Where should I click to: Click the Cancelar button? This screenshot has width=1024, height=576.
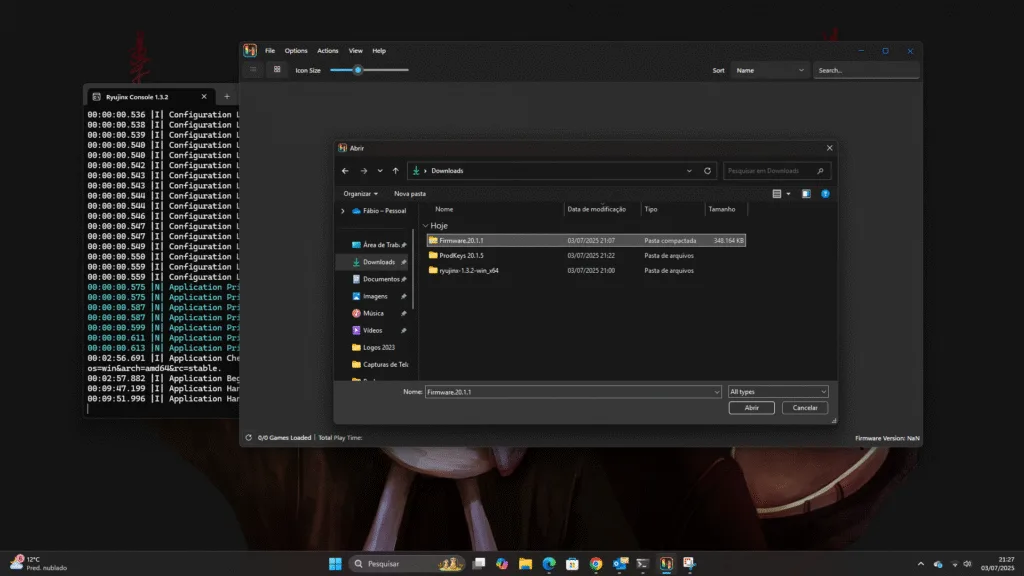pos(805,408)
